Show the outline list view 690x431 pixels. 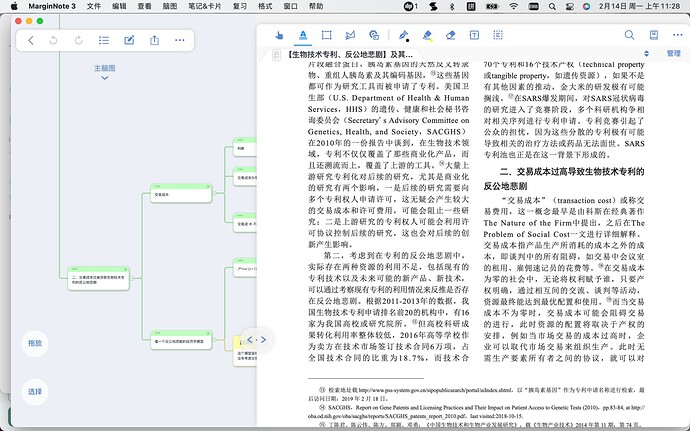104,41
